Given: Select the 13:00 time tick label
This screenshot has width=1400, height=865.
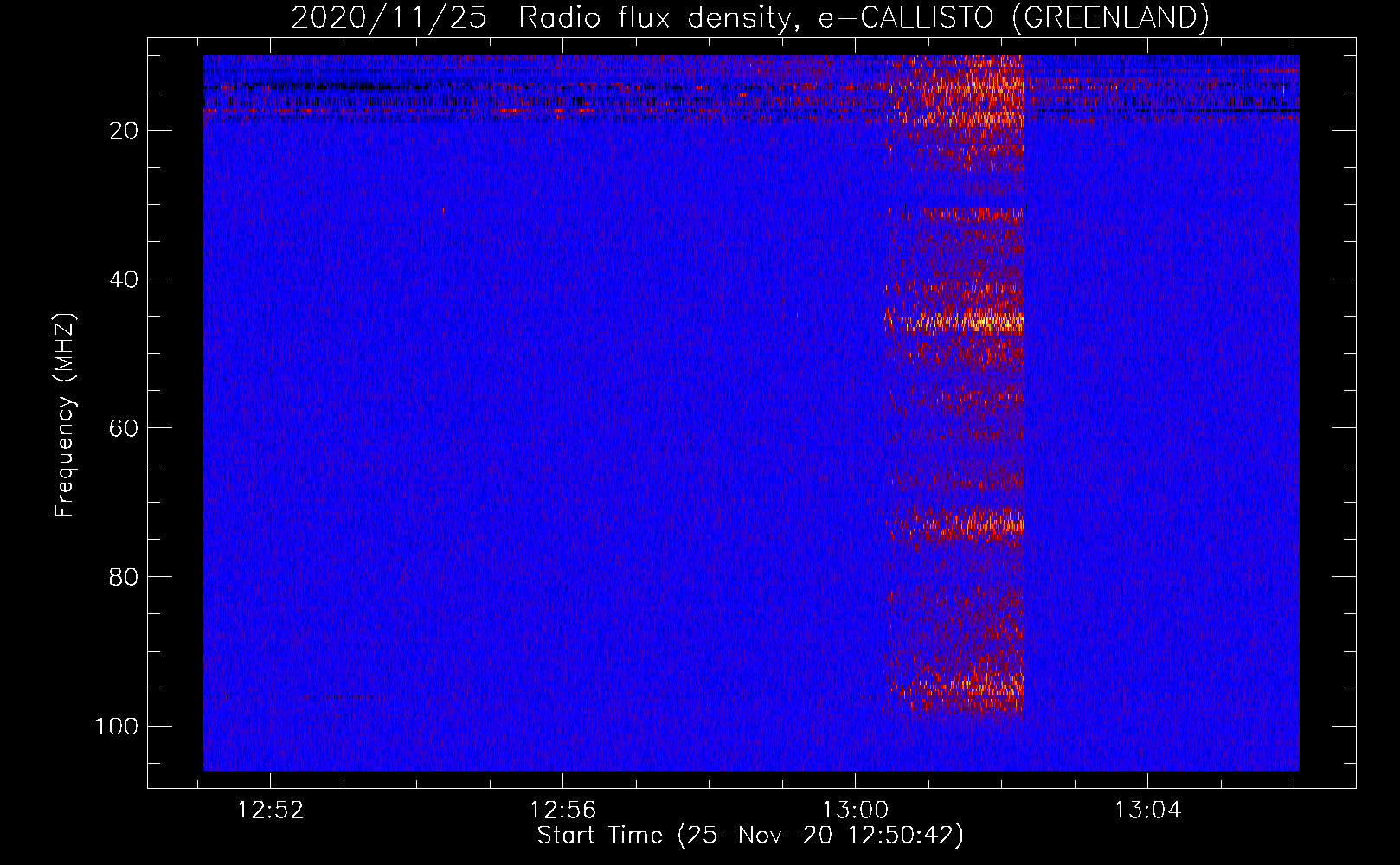Looking at the screenshot, I should (x=855, y=811).
